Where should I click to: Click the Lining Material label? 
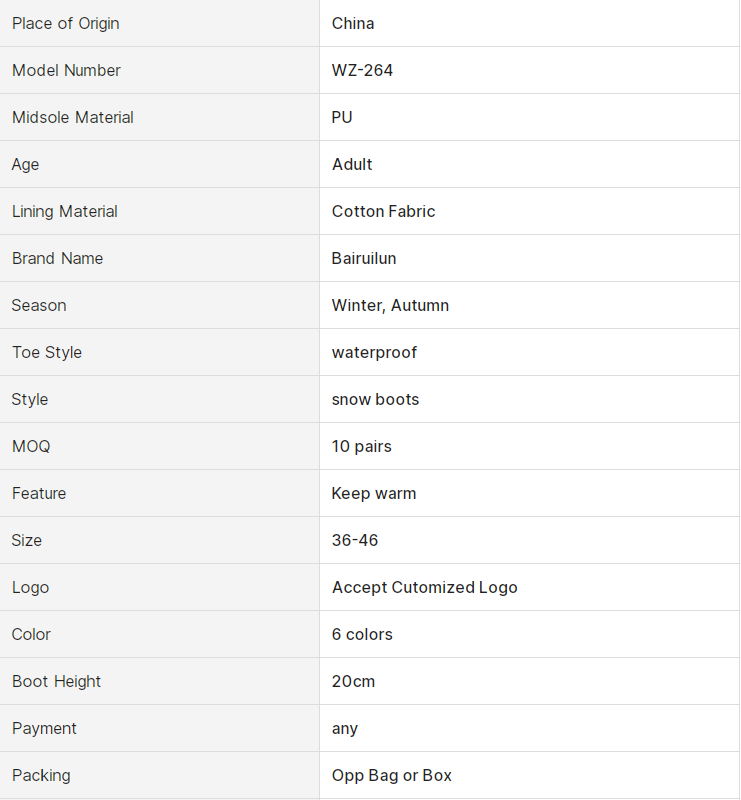(x=65, y=211)
